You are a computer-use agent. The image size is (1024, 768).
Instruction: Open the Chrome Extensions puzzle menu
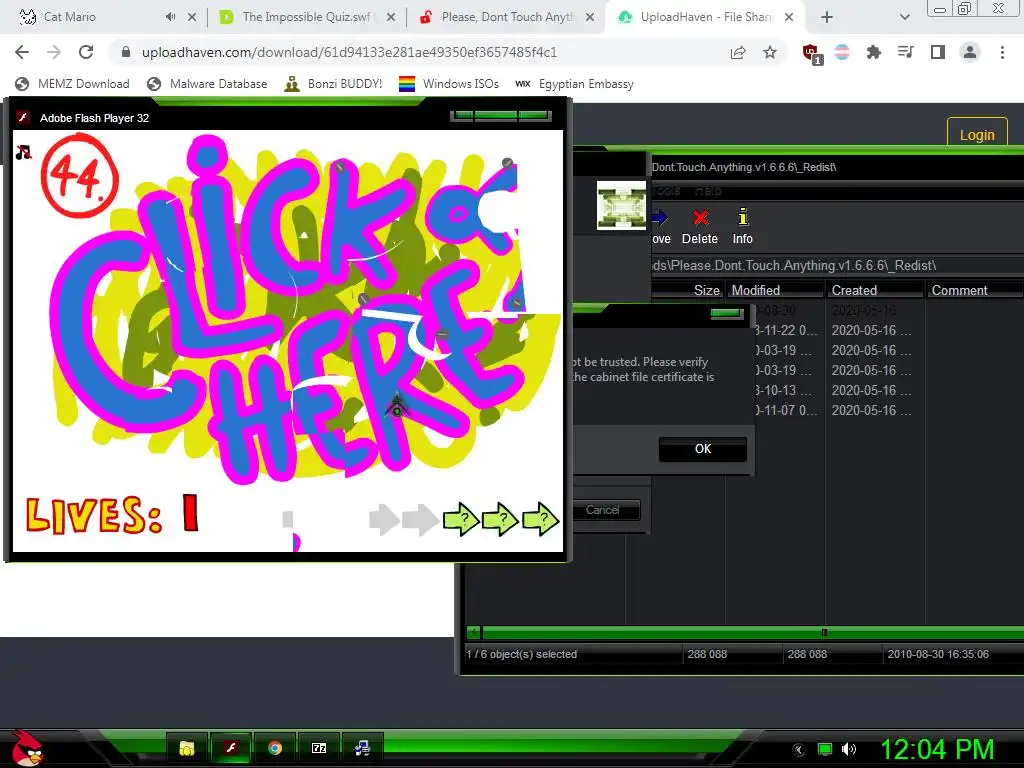(873, 52)
